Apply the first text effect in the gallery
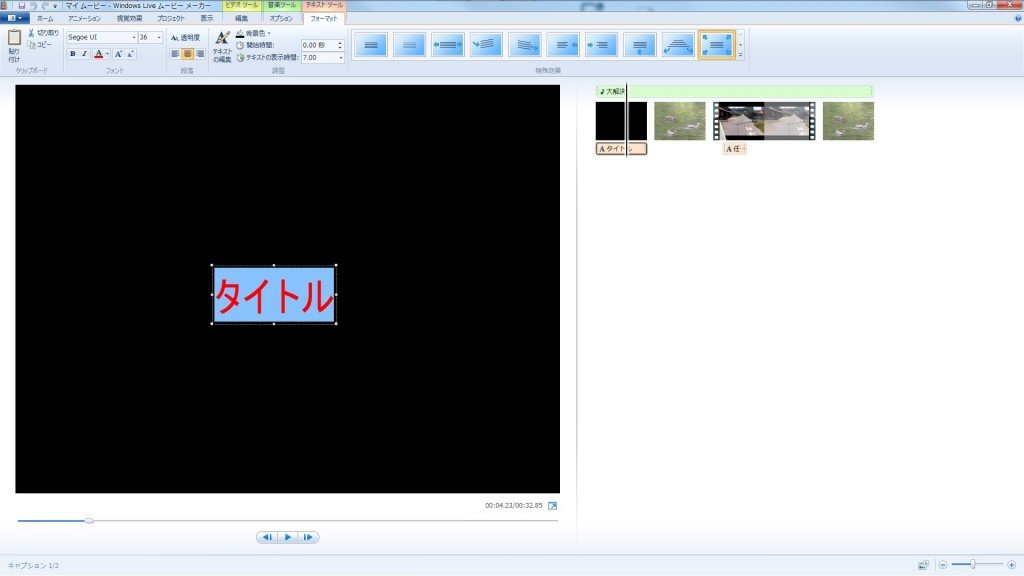1024x576 pixels. pyautogui.click(x=370, y=45)
